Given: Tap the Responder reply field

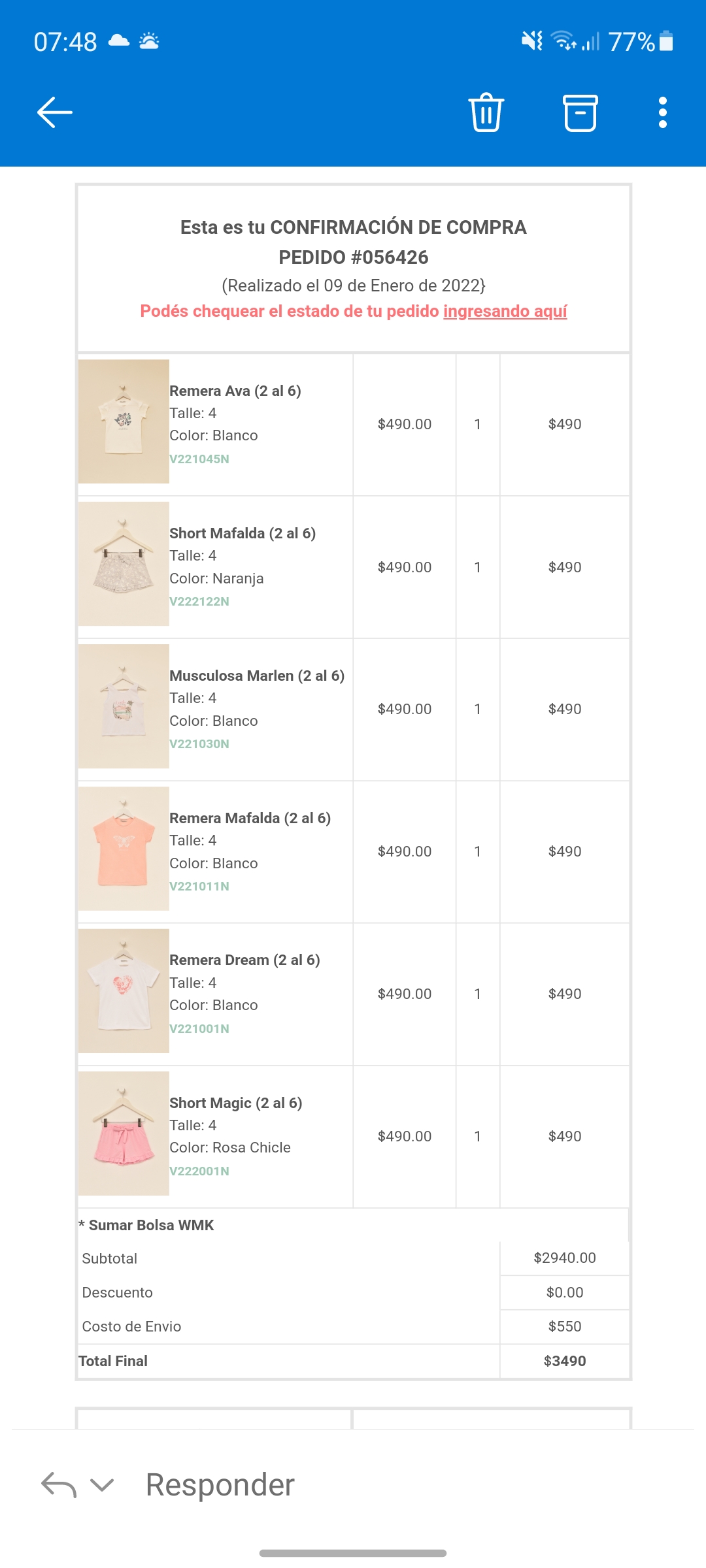Looking at the screenshot, I should click(x=220, y=1485).
